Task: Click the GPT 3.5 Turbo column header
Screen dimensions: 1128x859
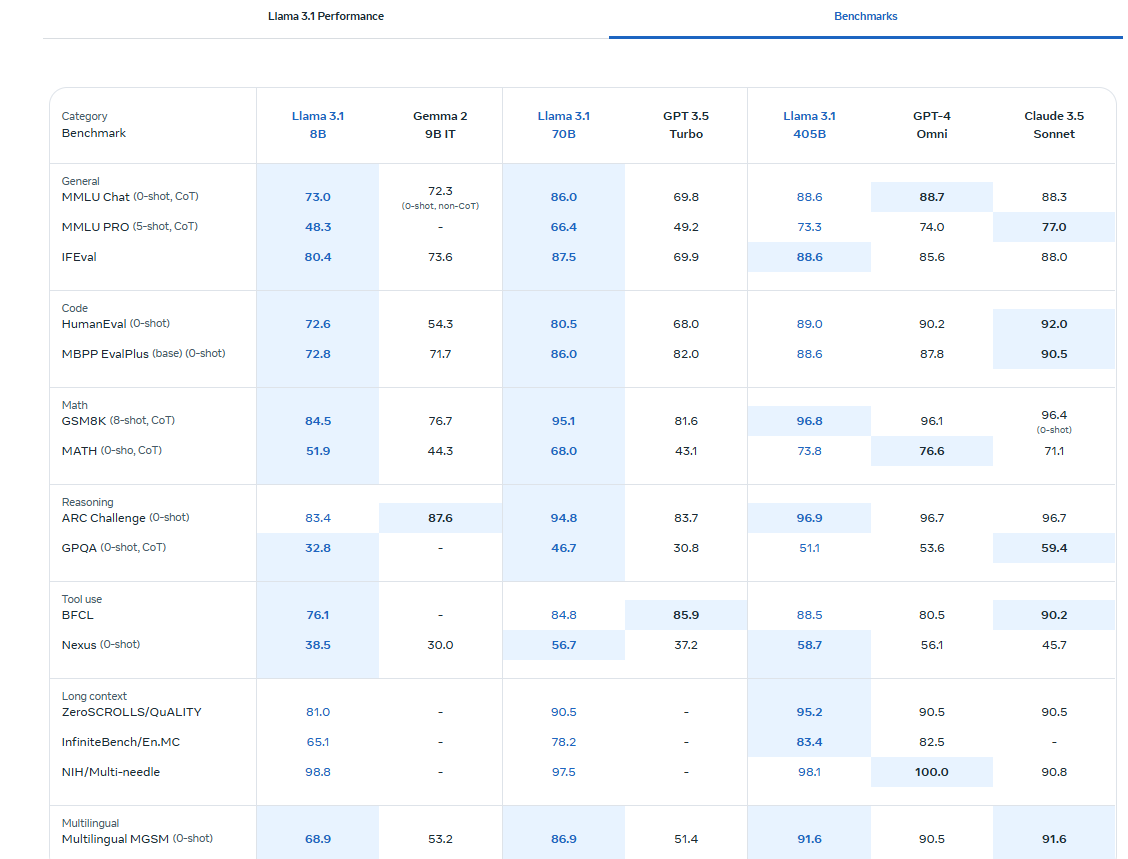Action: (686, 124)
